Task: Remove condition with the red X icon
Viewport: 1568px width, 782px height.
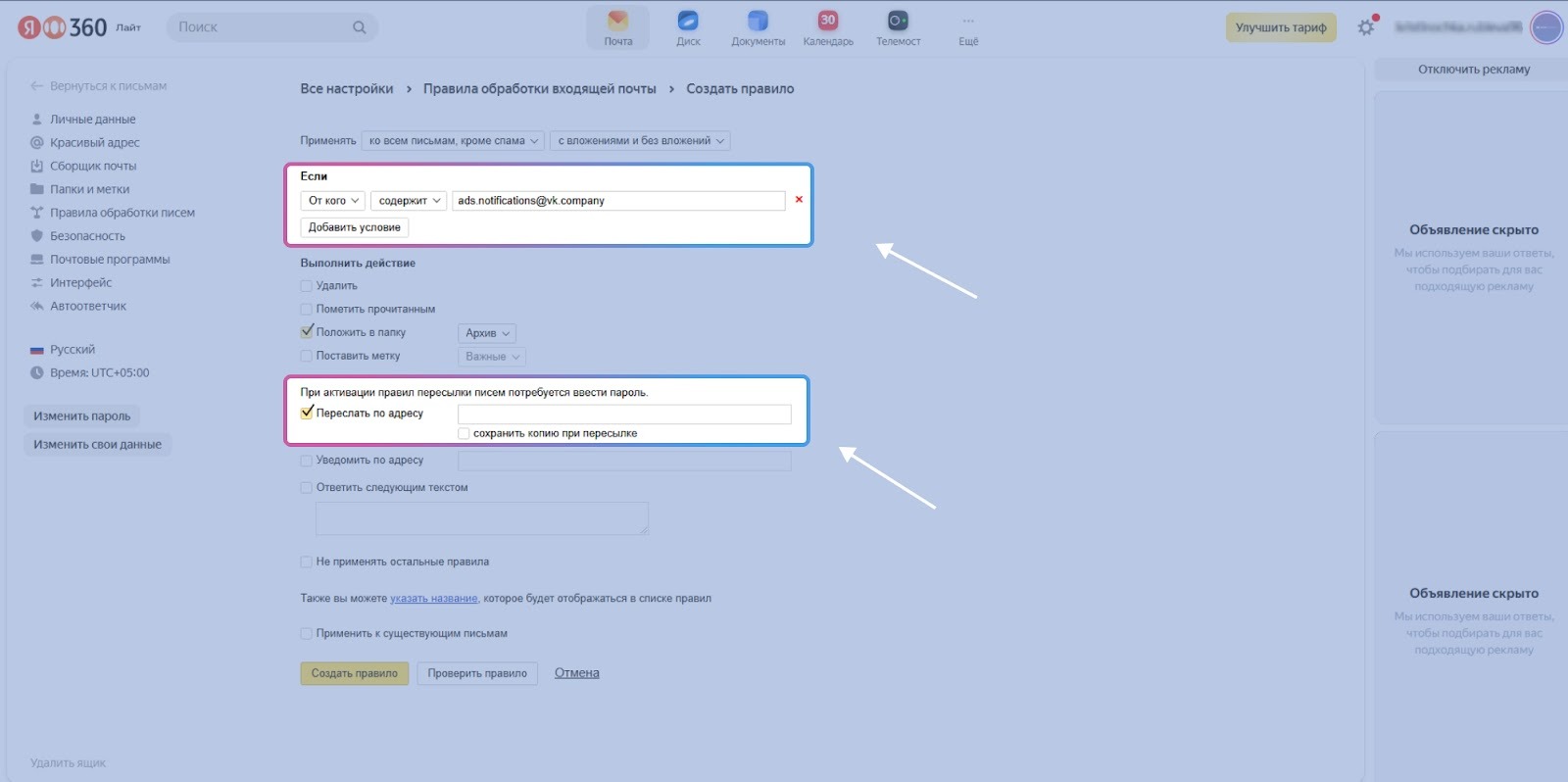Action: tap(799, 200)
